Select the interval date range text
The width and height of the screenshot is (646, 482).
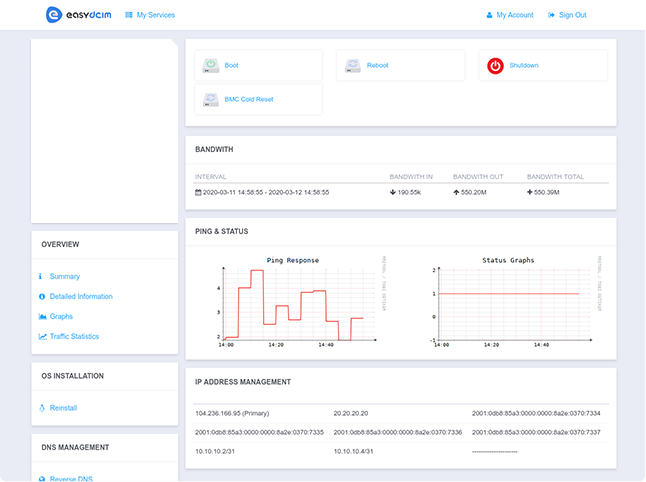266,192
